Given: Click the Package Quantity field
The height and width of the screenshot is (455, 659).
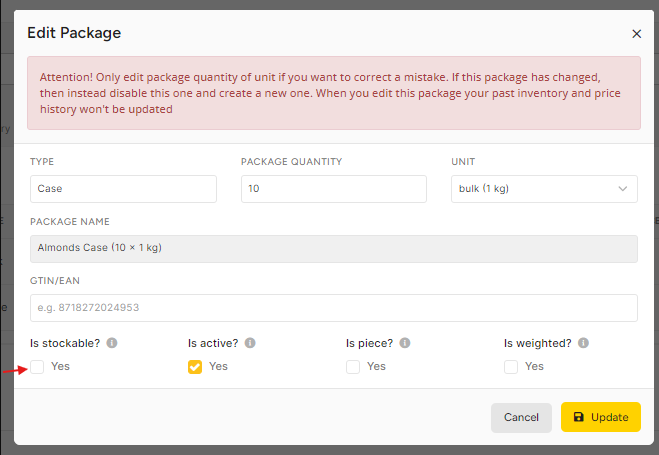Looking at the screenshot, I should click(334, 189).
